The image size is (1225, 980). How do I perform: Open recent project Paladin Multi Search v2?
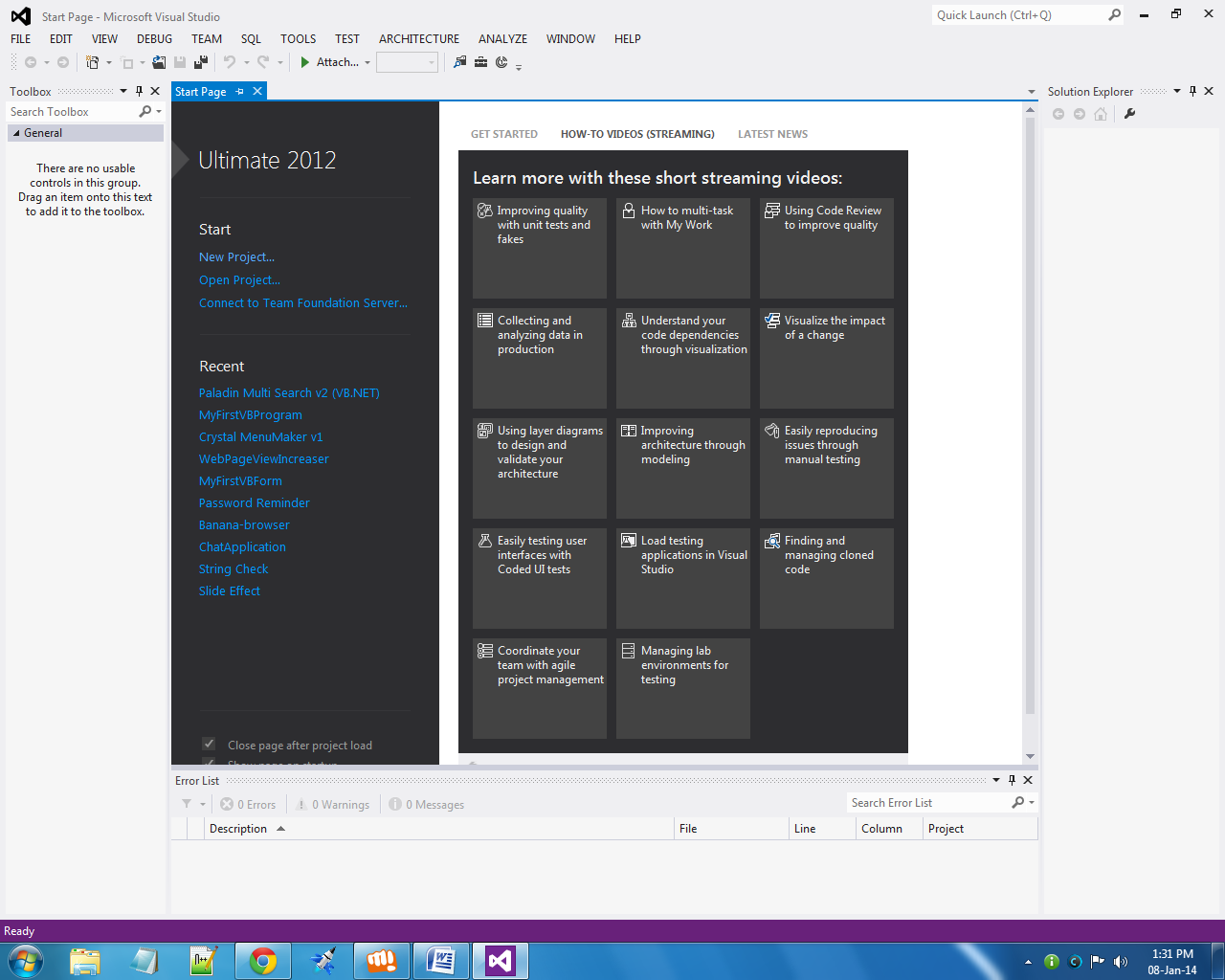tap(289, 392)
